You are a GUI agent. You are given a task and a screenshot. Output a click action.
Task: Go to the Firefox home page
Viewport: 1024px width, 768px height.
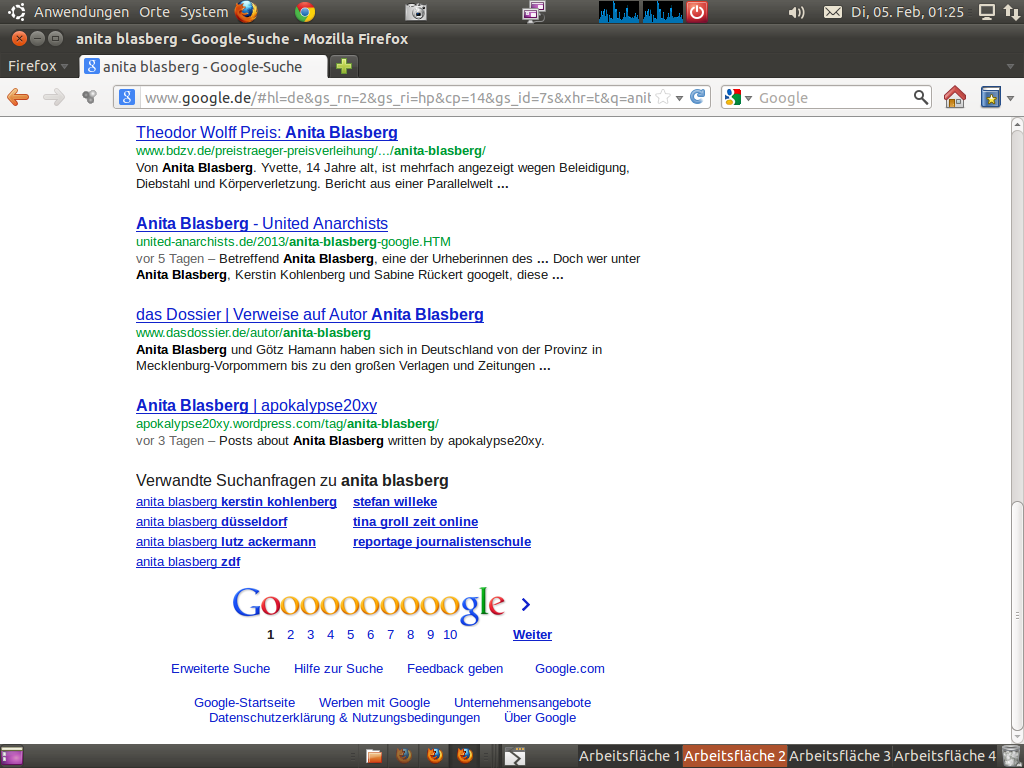(x=955, y=97)
